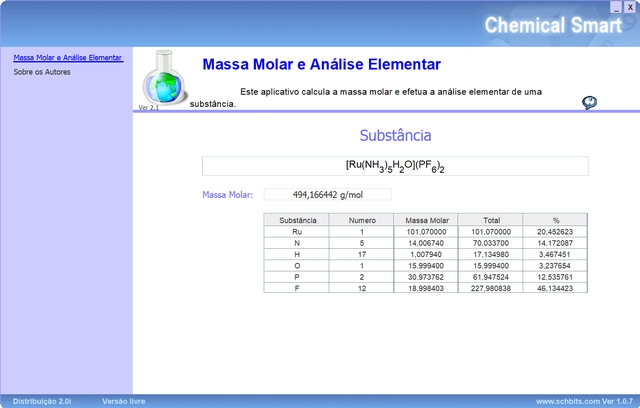Select the N element cell

click(297, 243)
